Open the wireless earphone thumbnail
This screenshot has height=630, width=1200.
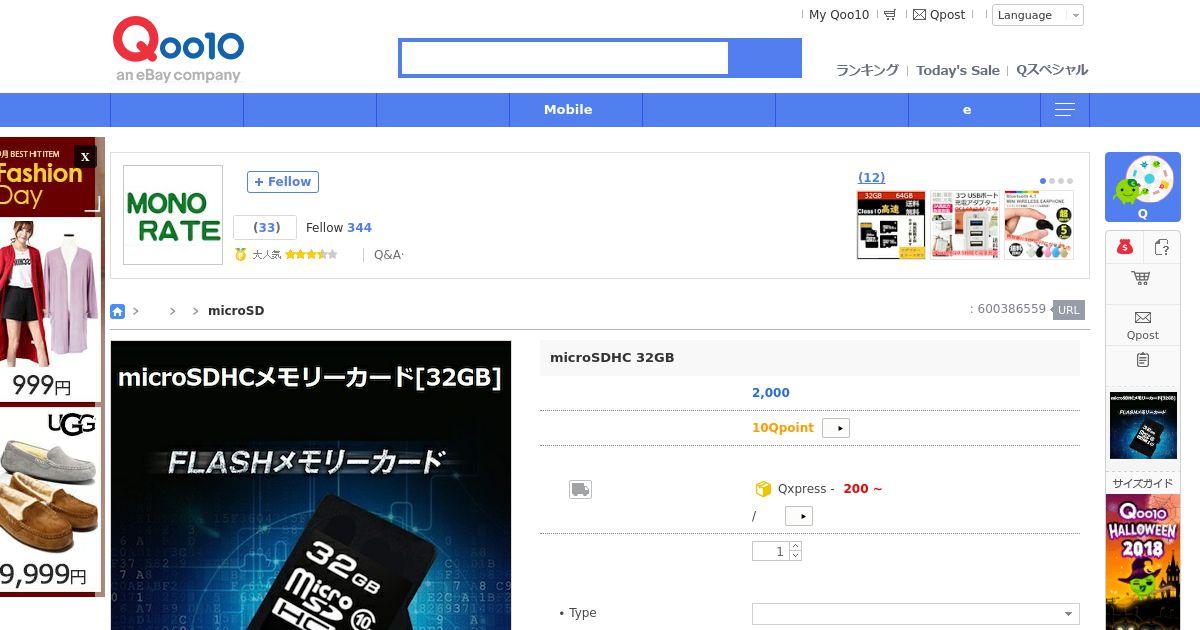tap(1039, 225)
